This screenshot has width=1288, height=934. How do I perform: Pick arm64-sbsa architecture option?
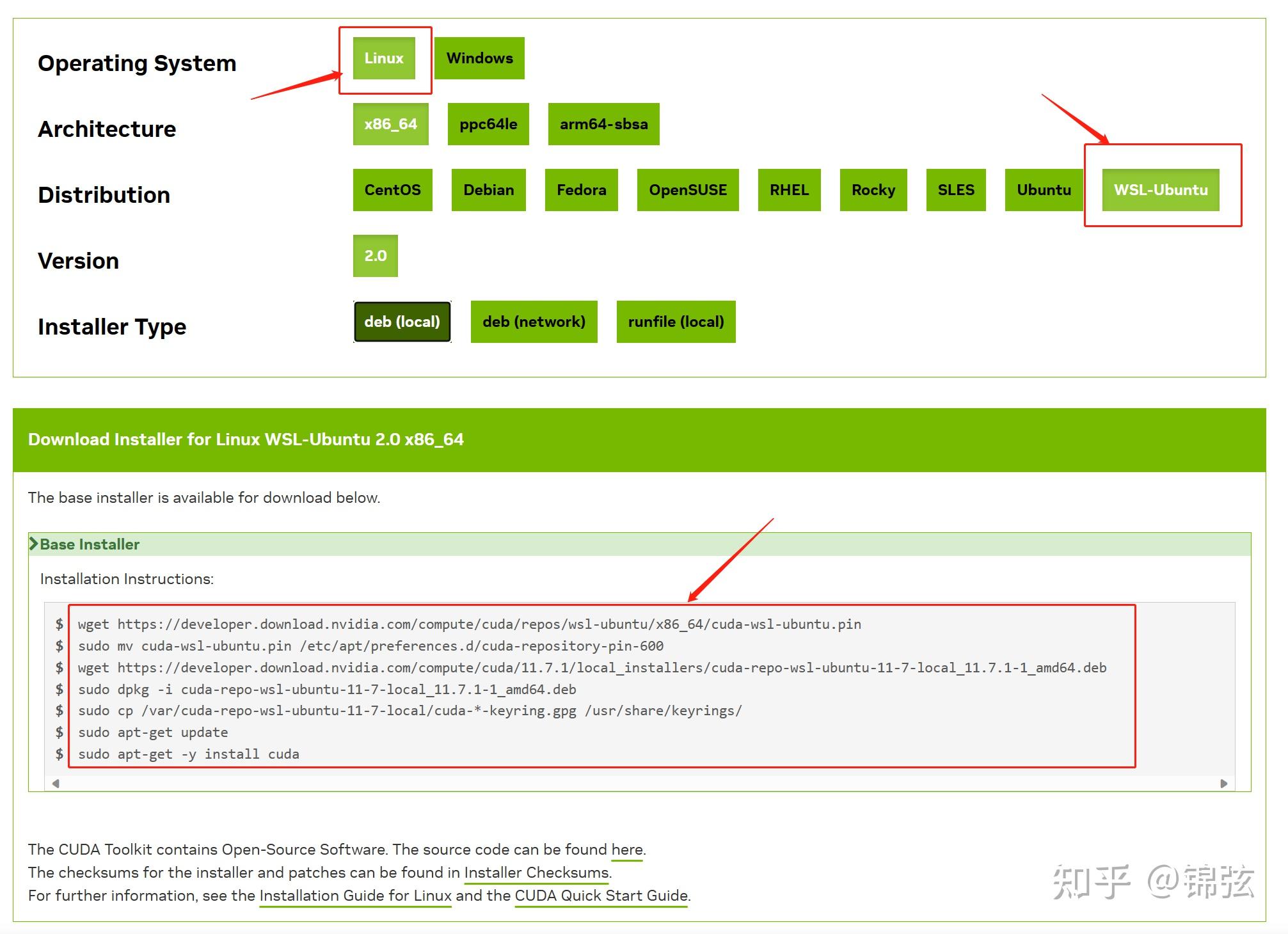(x=603, y=124)
